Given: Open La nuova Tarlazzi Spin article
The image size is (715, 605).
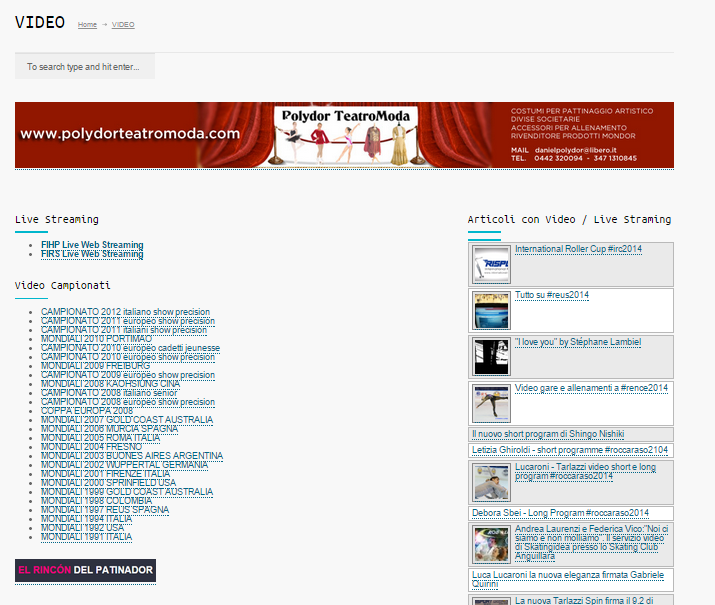Looking at the screenshot, I should (x=584, y=601).
